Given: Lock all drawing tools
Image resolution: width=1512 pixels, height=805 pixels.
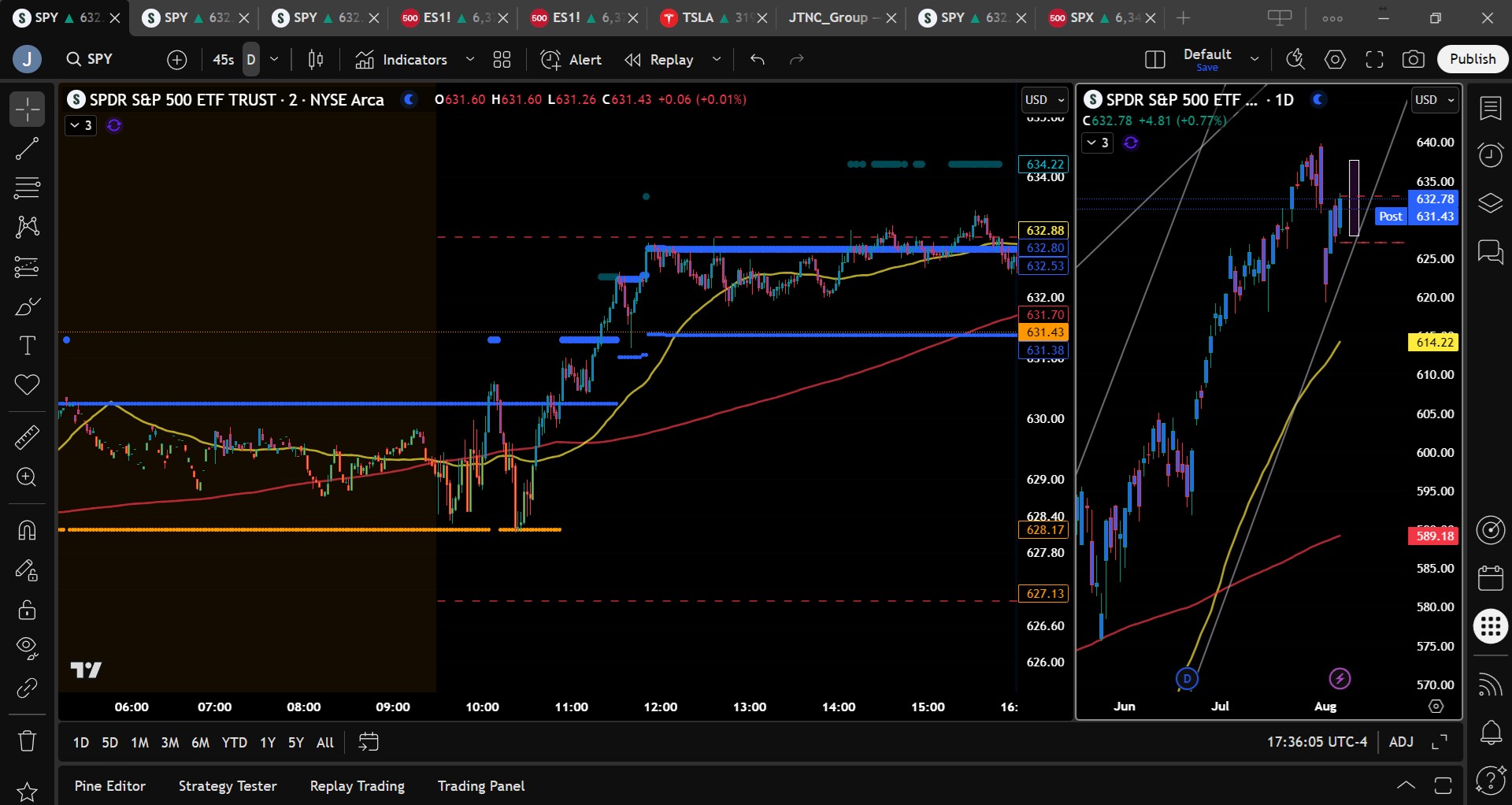Looking at the screenshot, I should pyautogui.click(x=27, y=609).
